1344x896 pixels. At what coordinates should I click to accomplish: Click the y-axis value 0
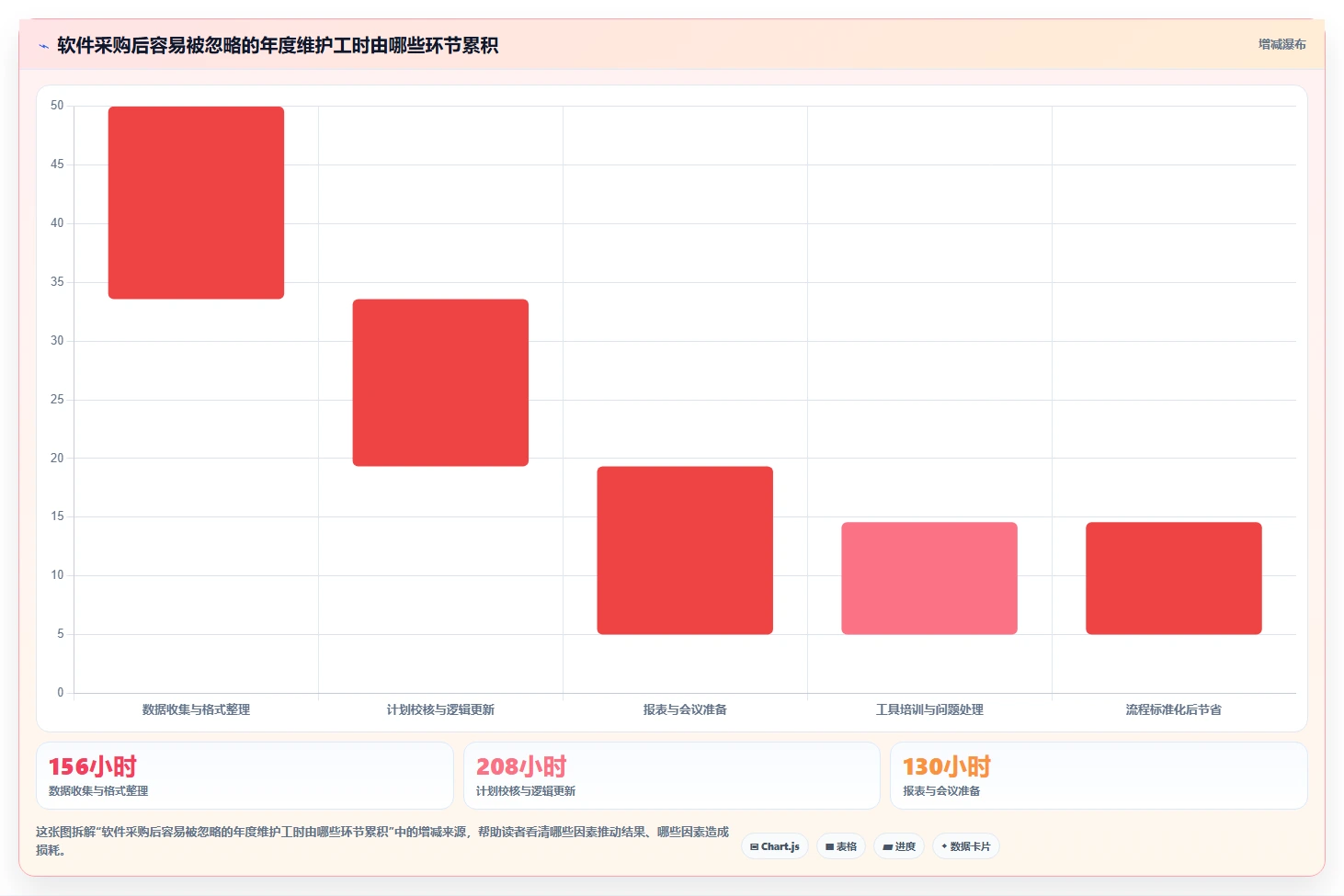pos(61,693)
